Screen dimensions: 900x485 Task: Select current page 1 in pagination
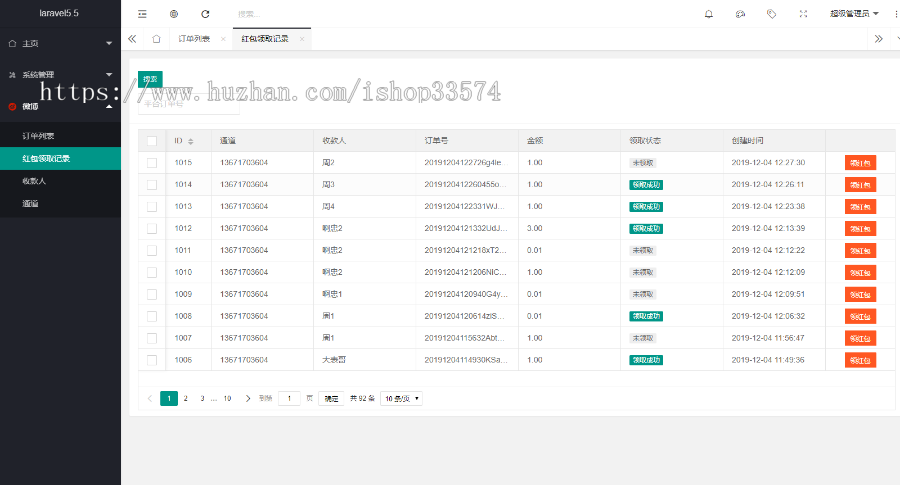(x=169, y=398)
